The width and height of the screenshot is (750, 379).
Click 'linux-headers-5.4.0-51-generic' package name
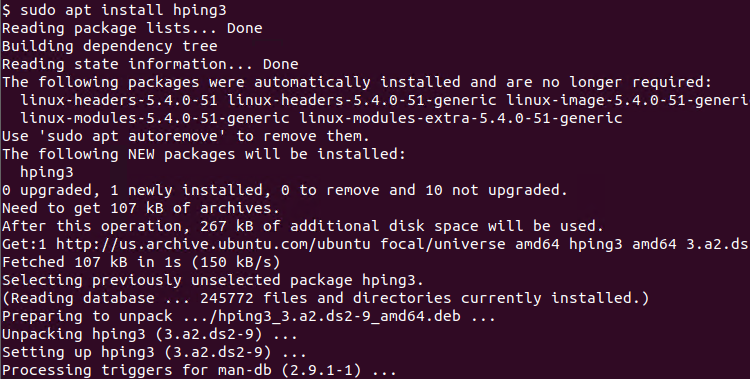[362, 100]
